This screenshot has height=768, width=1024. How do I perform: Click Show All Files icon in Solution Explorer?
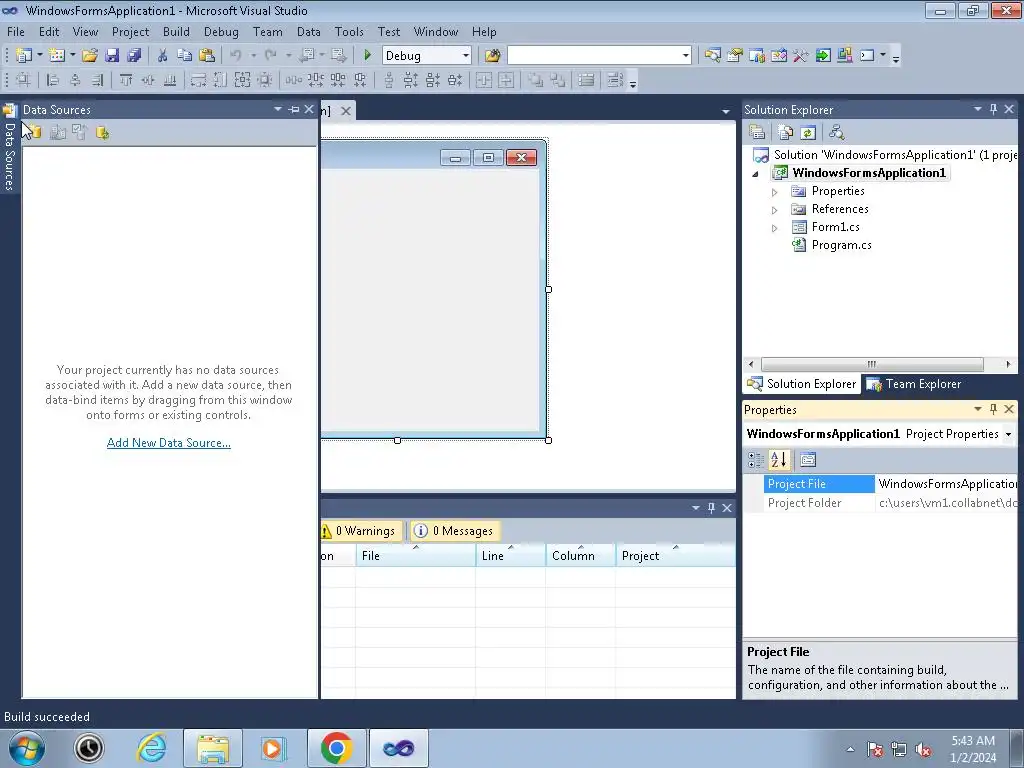click(x=786, y=133)
